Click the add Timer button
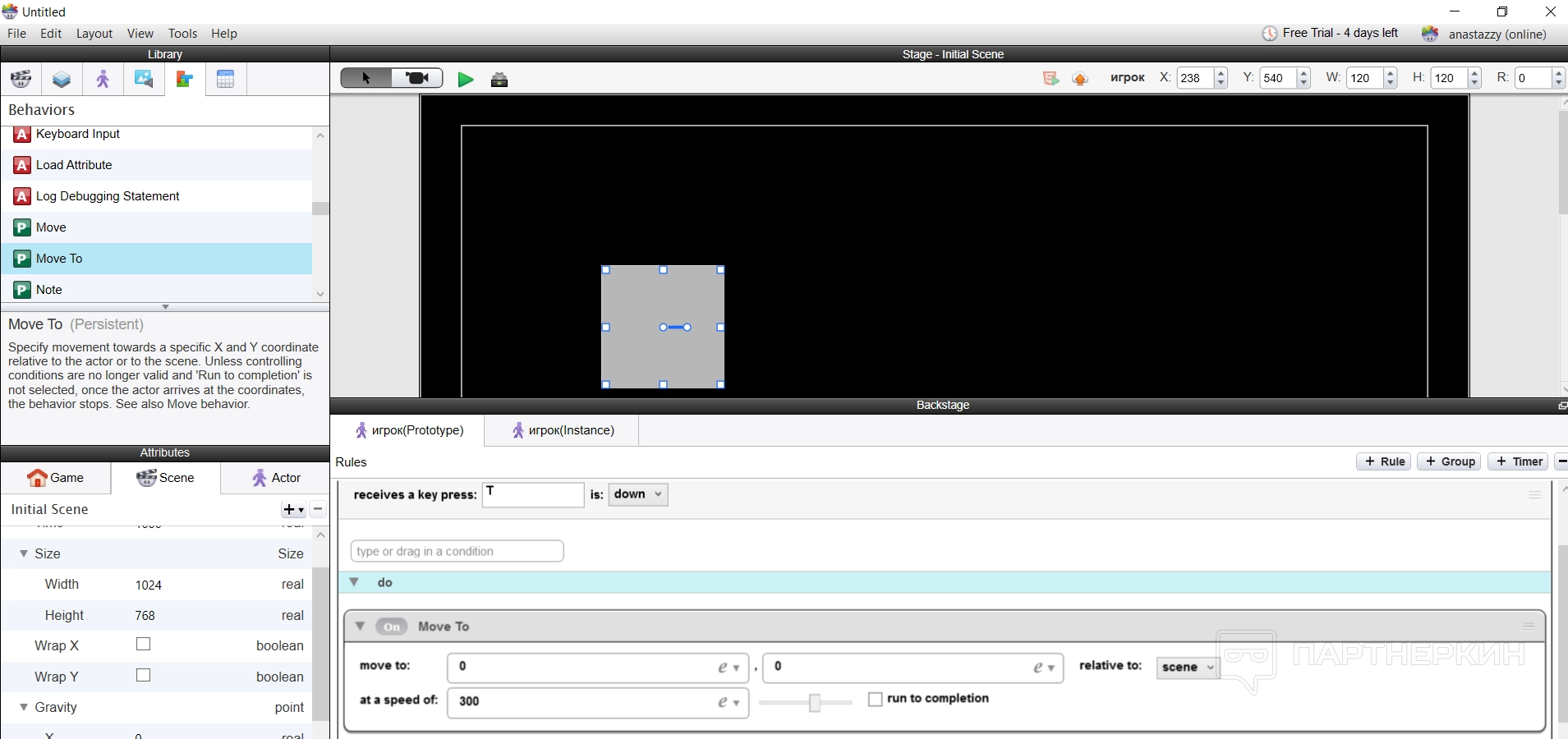 coord(1519,461)
